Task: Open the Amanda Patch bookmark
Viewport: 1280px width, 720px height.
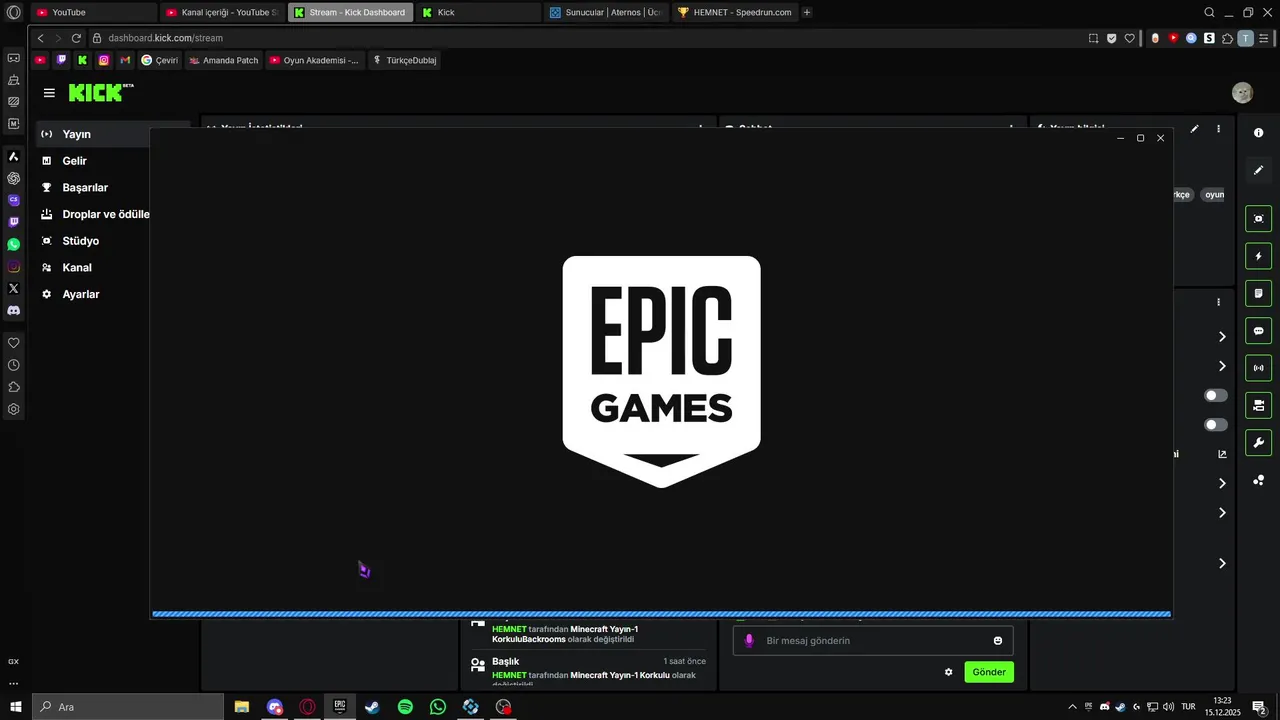Action: 224,60
